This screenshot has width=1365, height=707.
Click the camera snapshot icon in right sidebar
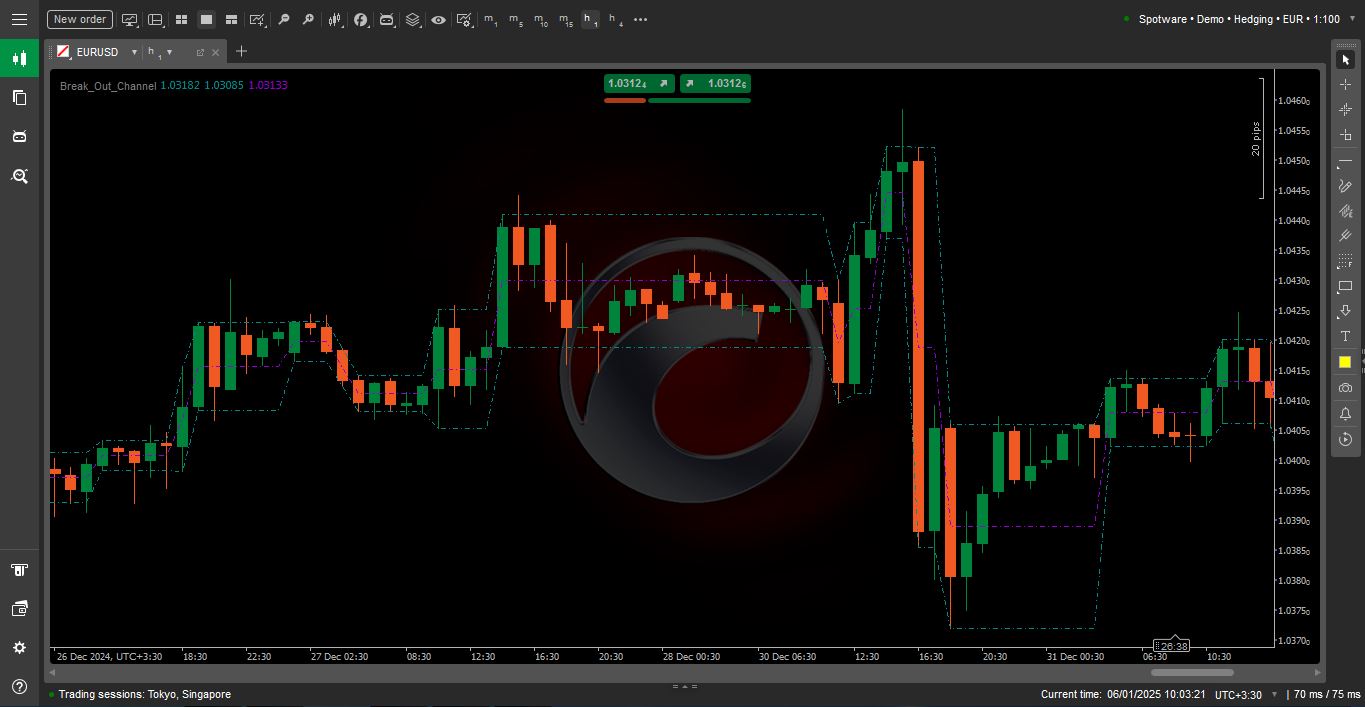(x=1345, y=388)
